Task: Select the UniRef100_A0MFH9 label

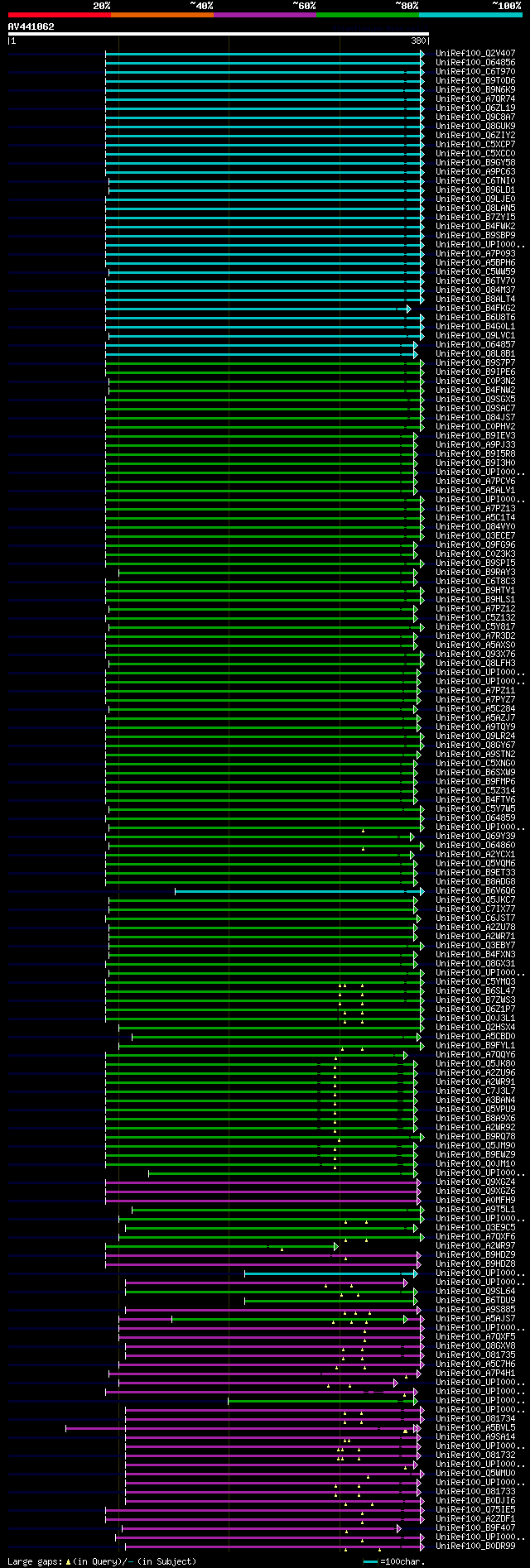Action: coord(475,1201)
